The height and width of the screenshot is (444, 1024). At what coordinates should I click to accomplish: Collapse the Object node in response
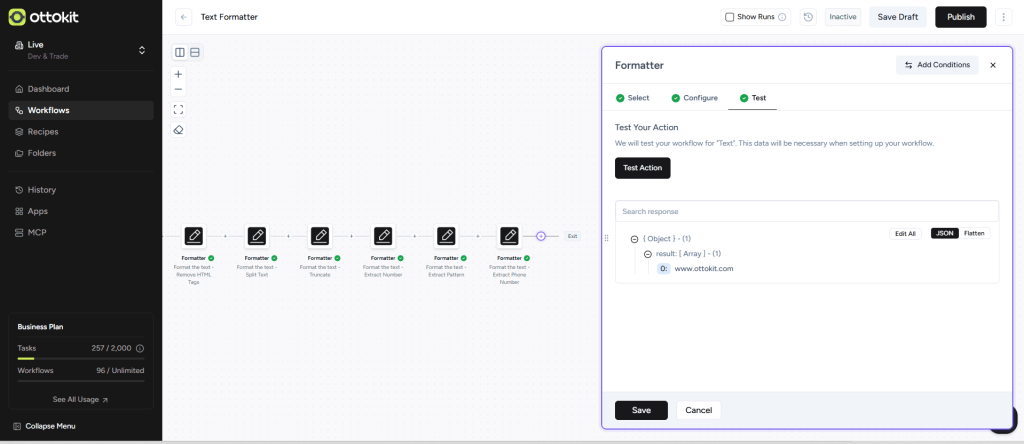tap(635, 239)
